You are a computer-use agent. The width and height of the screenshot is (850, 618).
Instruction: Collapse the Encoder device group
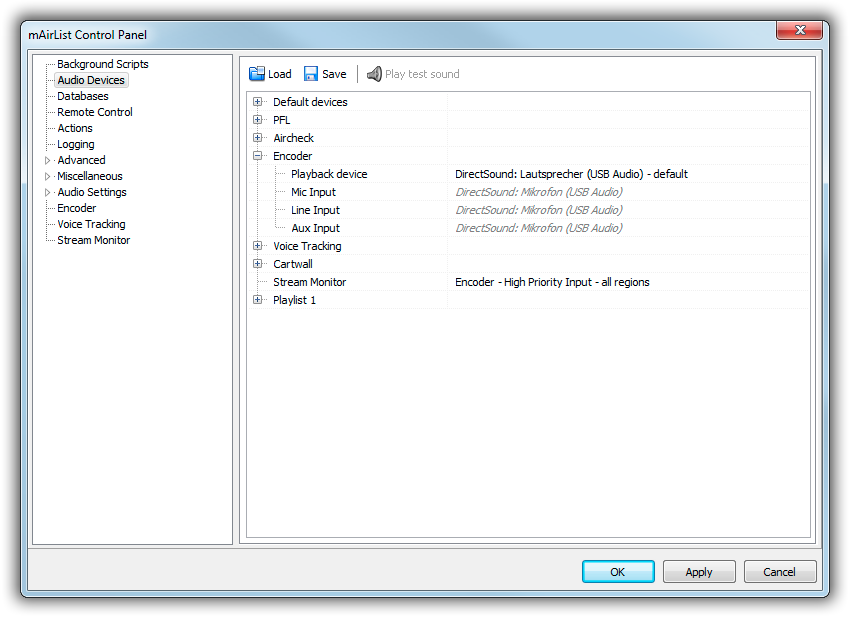click(258, 156)
